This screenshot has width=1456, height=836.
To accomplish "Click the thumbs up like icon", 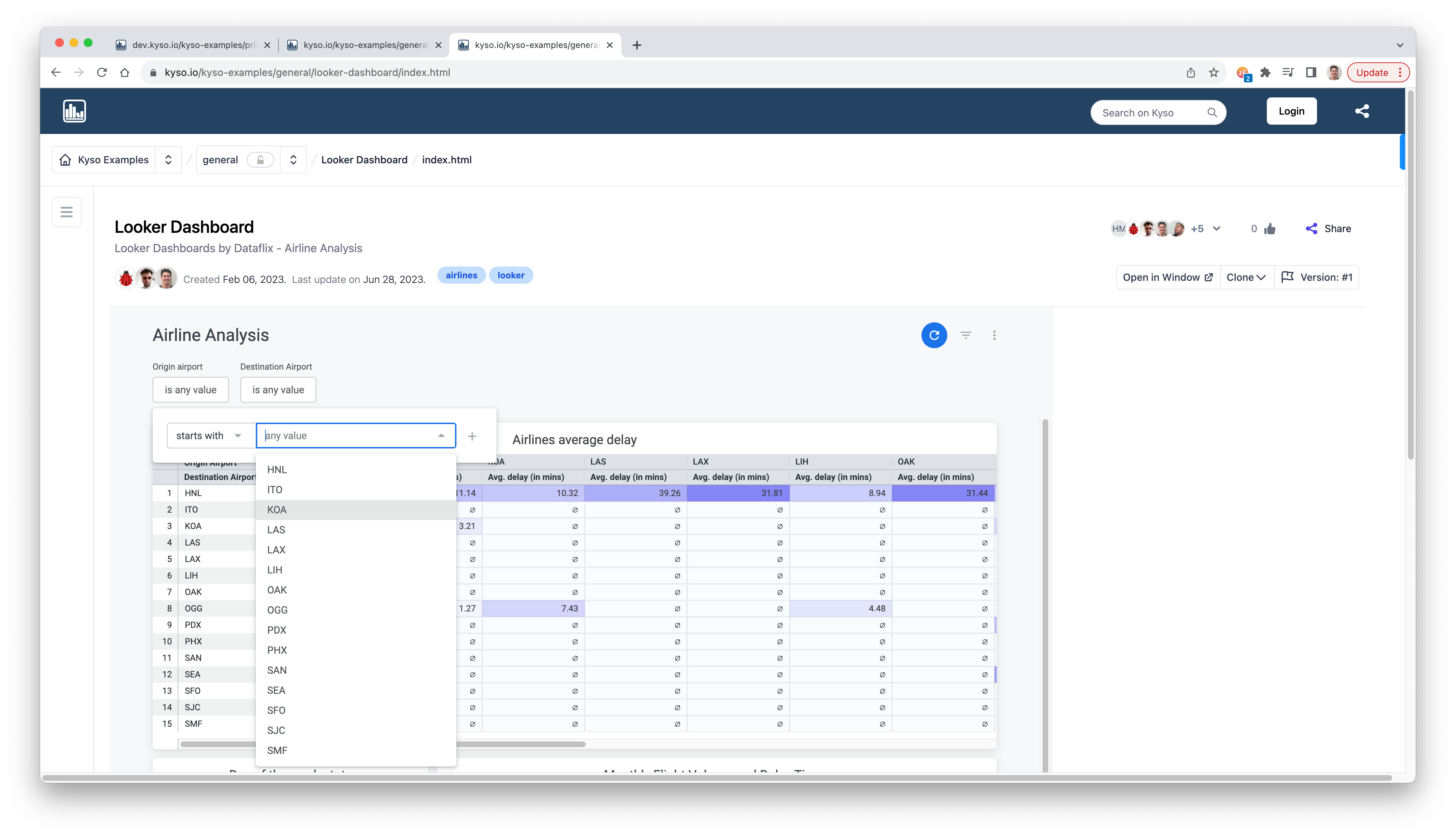I will click(x=1270, y=229).
